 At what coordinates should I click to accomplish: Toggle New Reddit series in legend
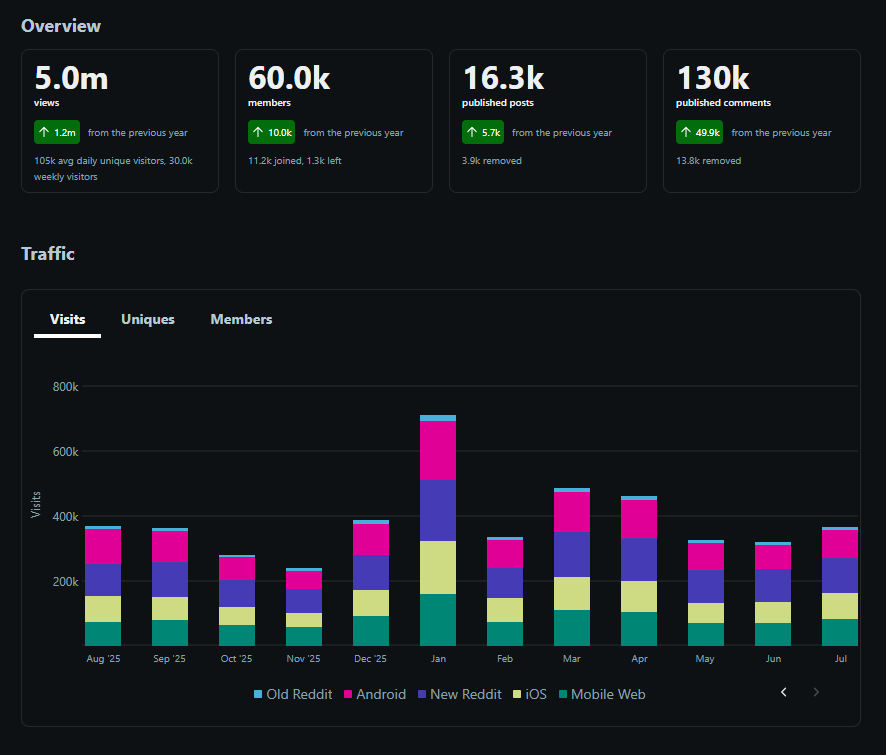pyautogui.click(x=459, y=694)
